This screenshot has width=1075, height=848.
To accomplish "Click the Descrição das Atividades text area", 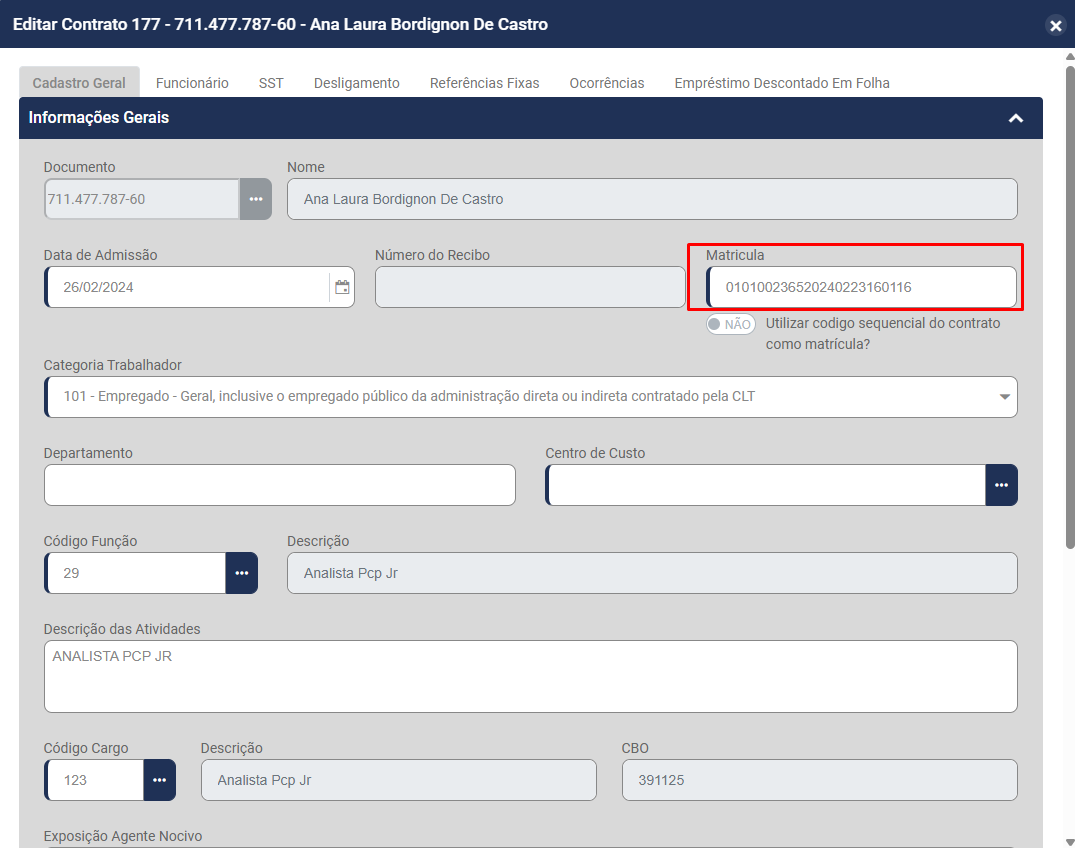I will (530, 676).
